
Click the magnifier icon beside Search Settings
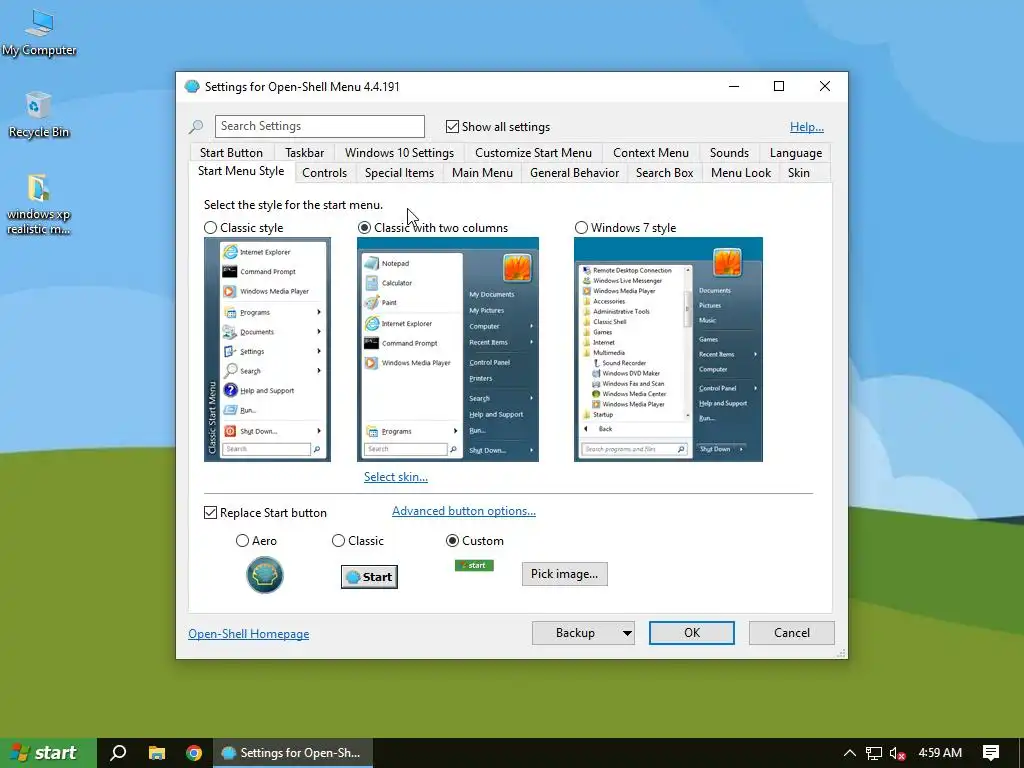tap(196, 127)
